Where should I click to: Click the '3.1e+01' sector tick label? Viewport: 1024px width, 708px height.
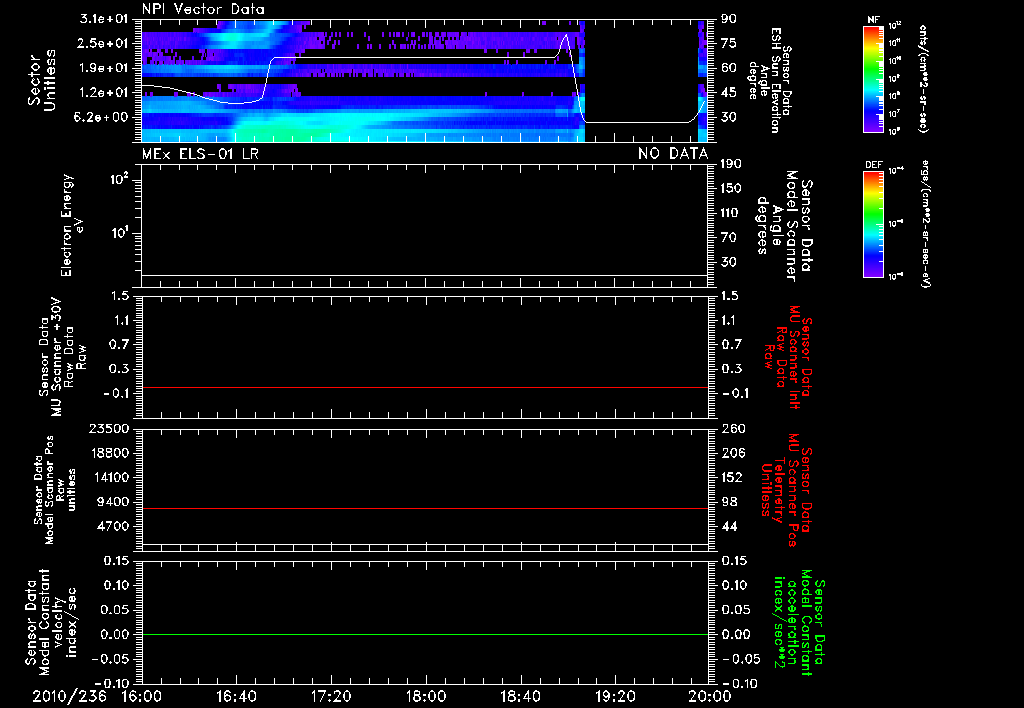(x=103, y=19)
